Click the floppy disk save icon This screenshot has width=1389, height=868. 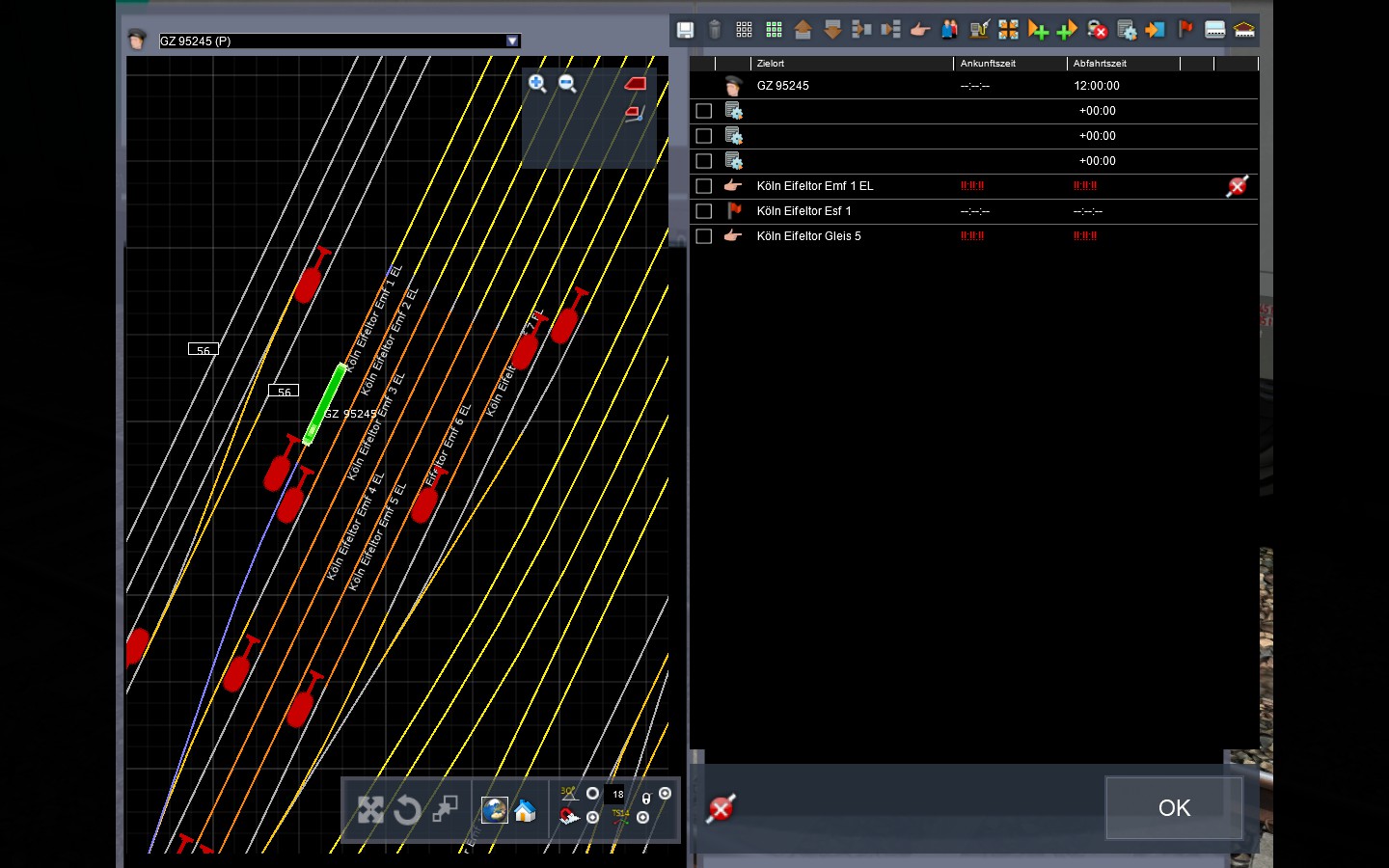(x=685, y=30)
